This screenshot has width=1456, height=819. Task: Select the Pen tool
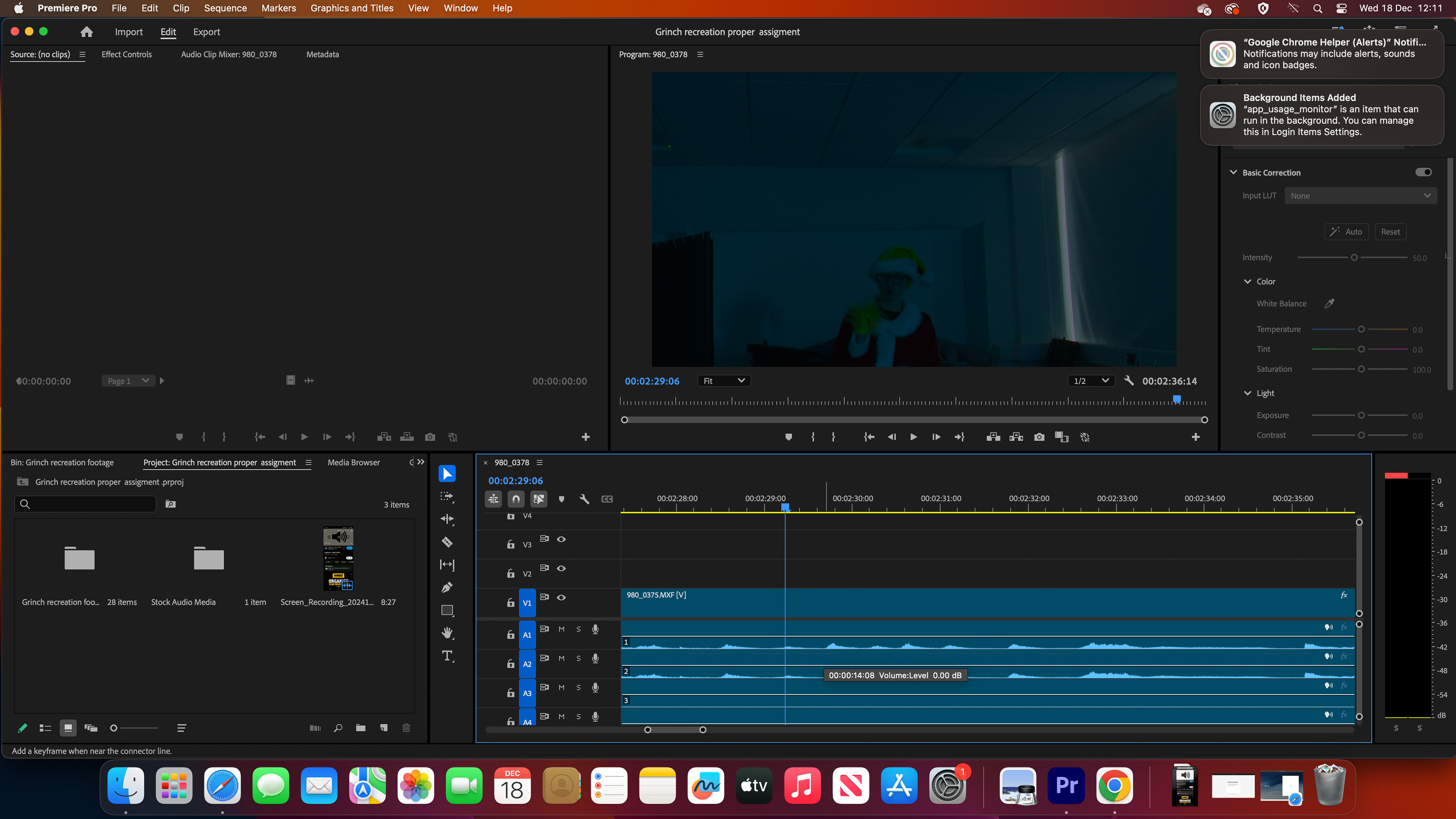(x=447, y=587)
